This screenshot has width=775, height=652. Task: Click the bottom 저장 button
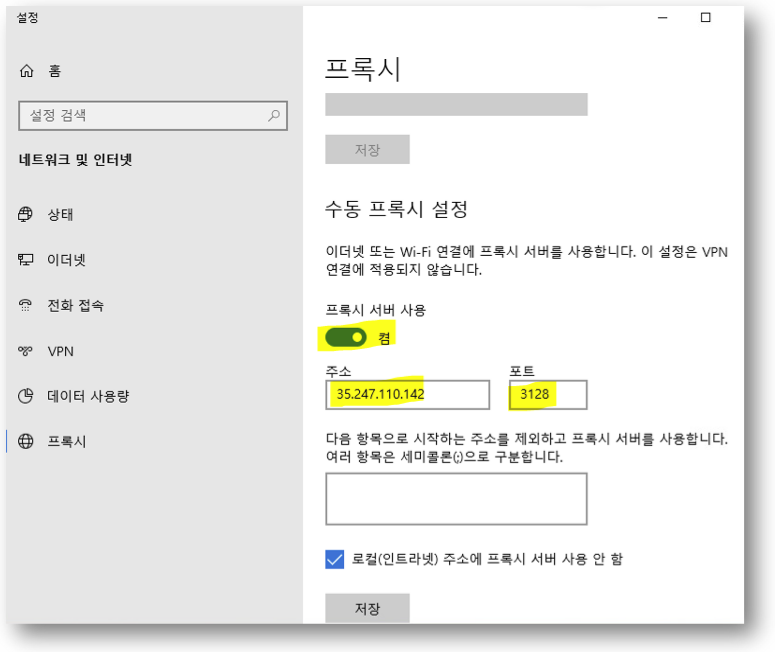tap(367, 609)
